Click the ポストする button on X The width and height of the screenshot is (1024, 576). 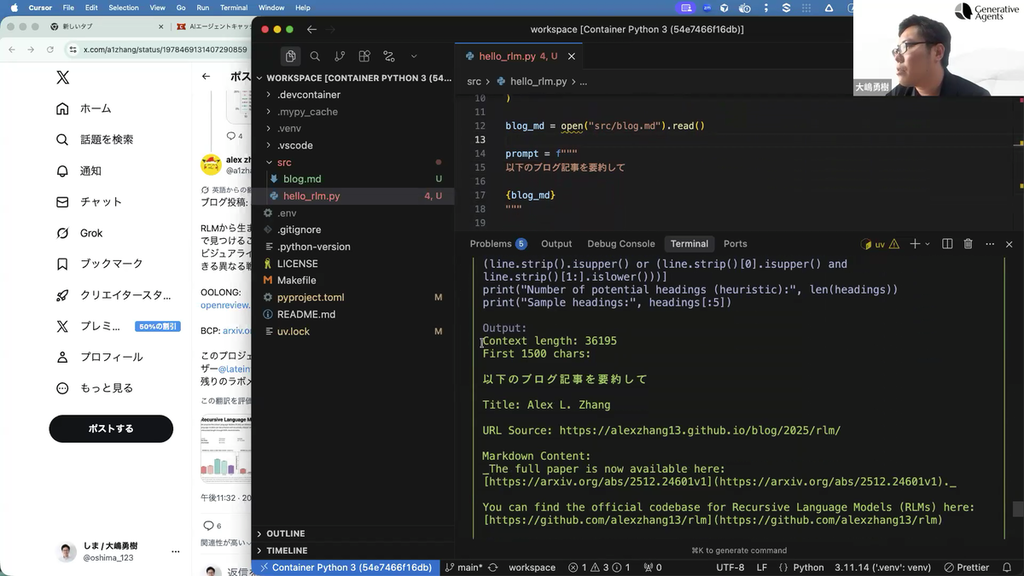coord(111,428)
